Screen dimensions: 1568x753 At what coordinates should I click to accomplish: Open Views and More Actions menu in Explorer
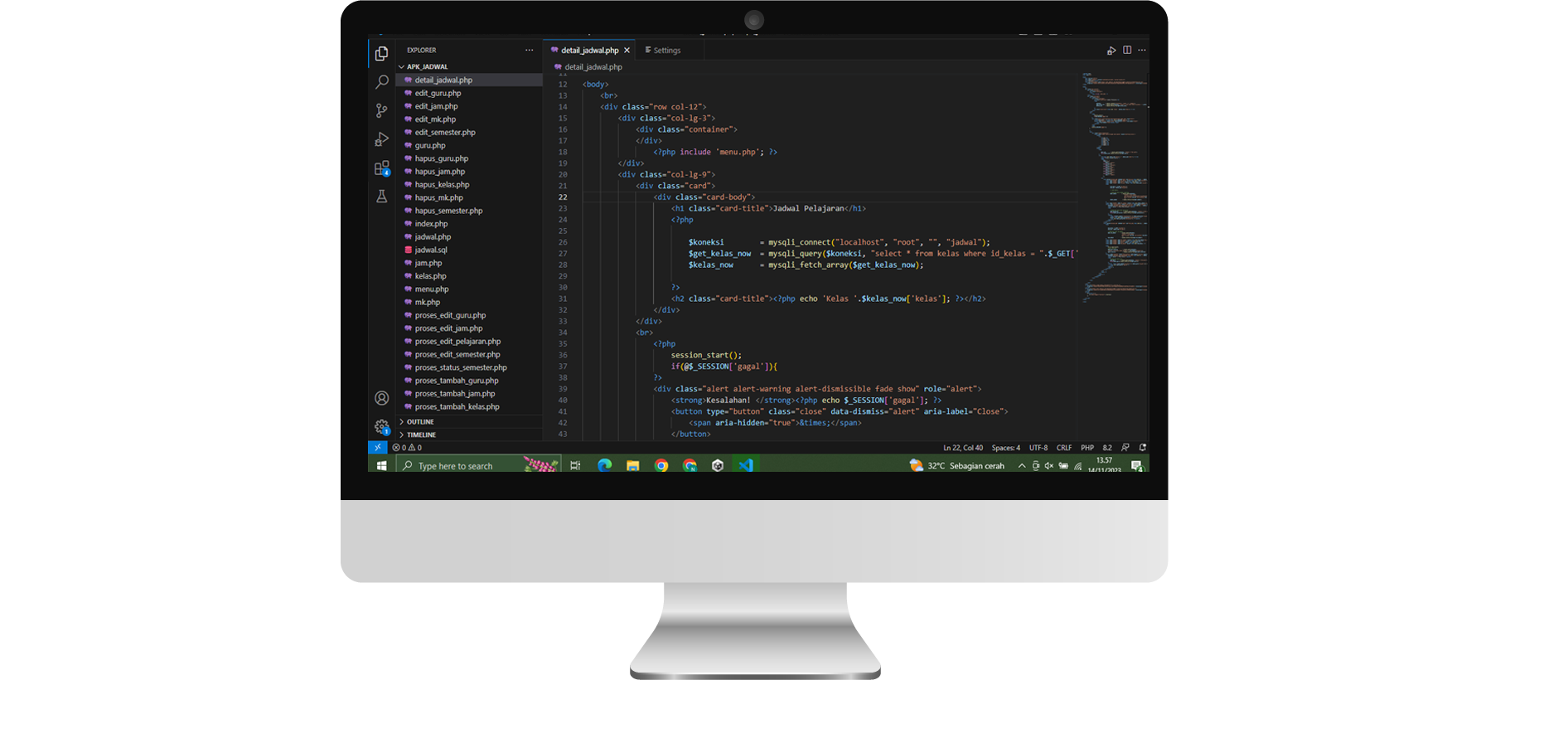[x=530, y=50]
